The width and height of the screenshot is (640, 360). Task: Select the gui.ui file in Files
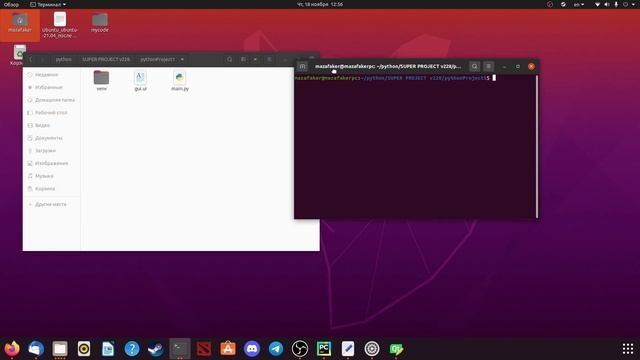click(x=140, y=80)
